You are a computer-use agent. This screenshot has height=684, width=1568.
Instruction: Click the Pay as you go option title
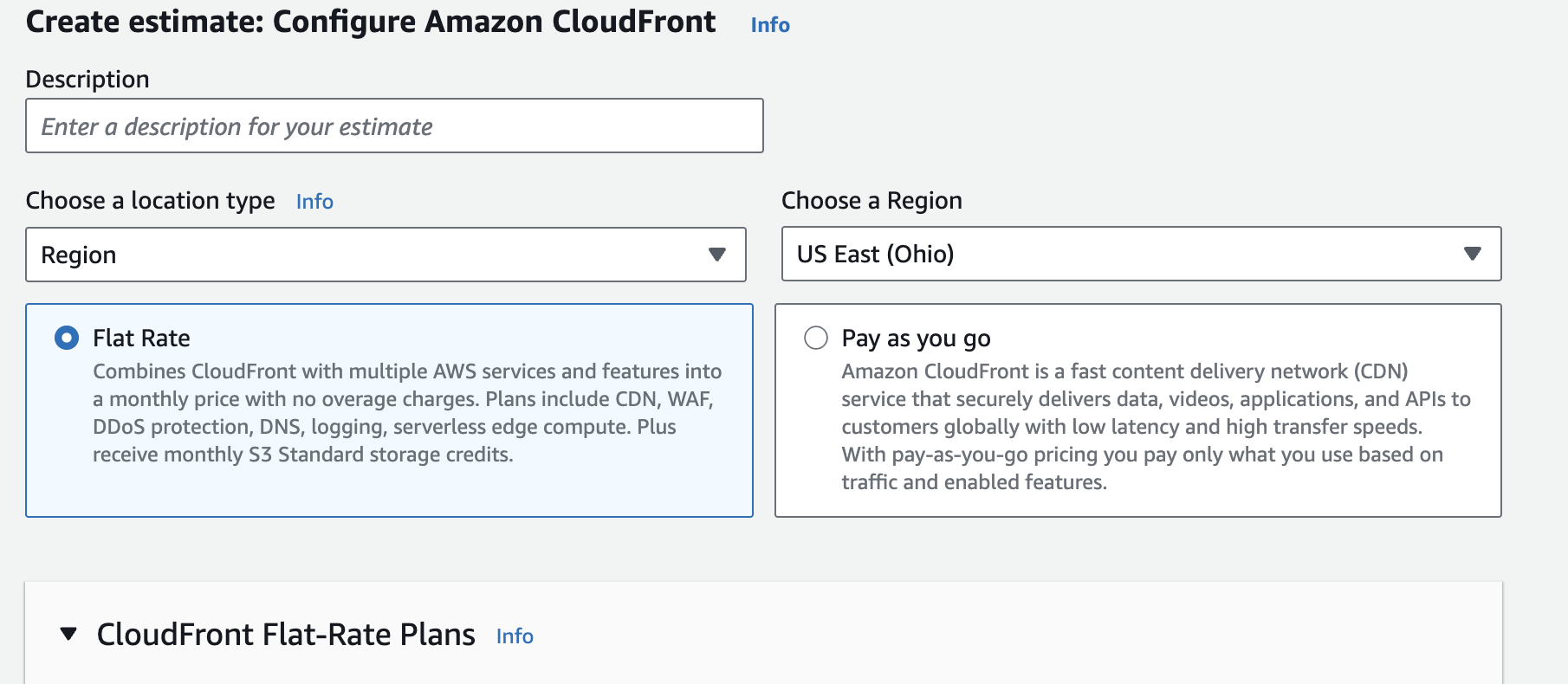[916, 339]
